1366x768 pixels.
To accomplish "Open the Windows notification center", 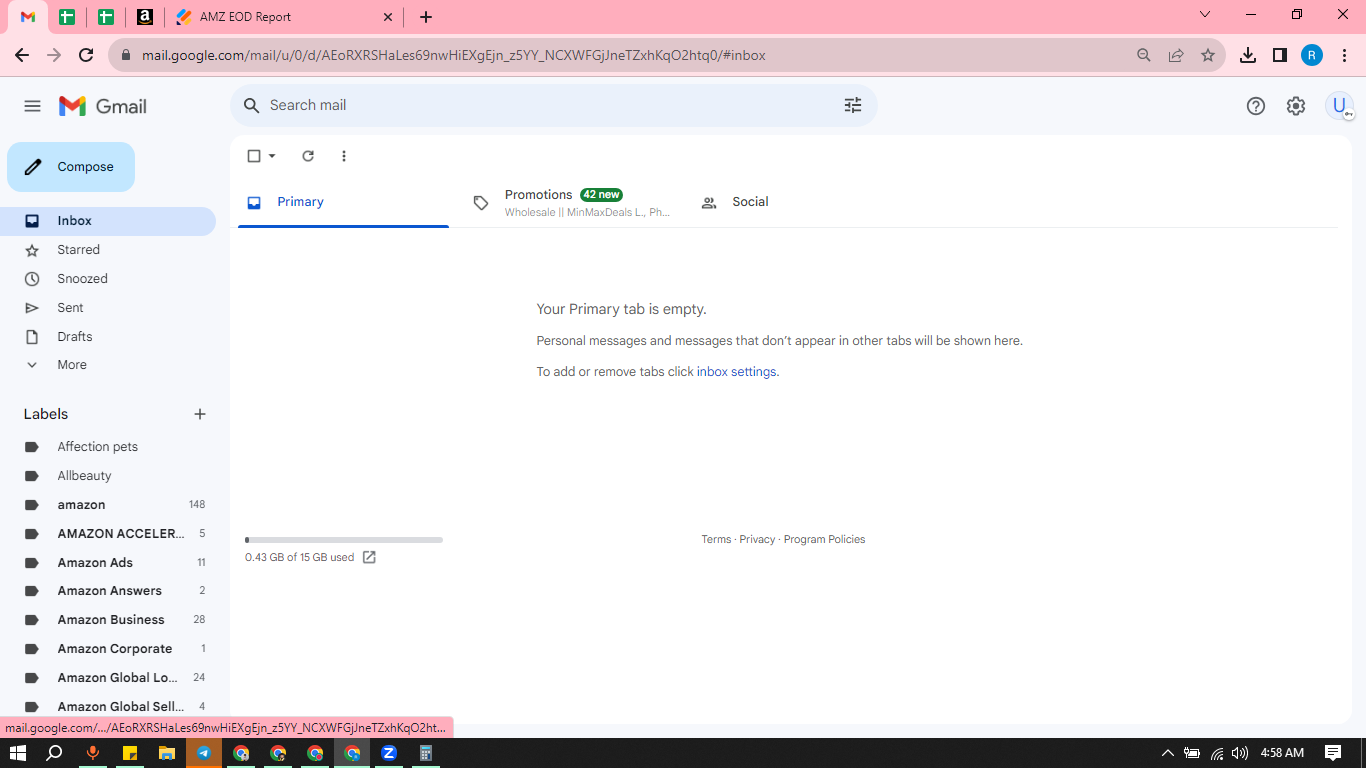I will pos(1333,753).
